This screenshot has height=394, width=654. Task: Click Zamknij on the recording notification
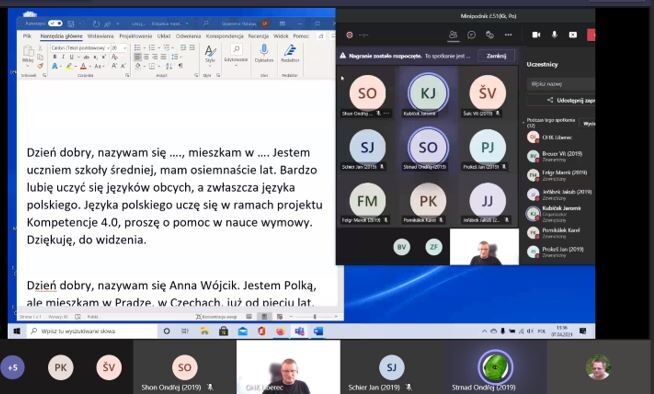click(x=496, y=56)
